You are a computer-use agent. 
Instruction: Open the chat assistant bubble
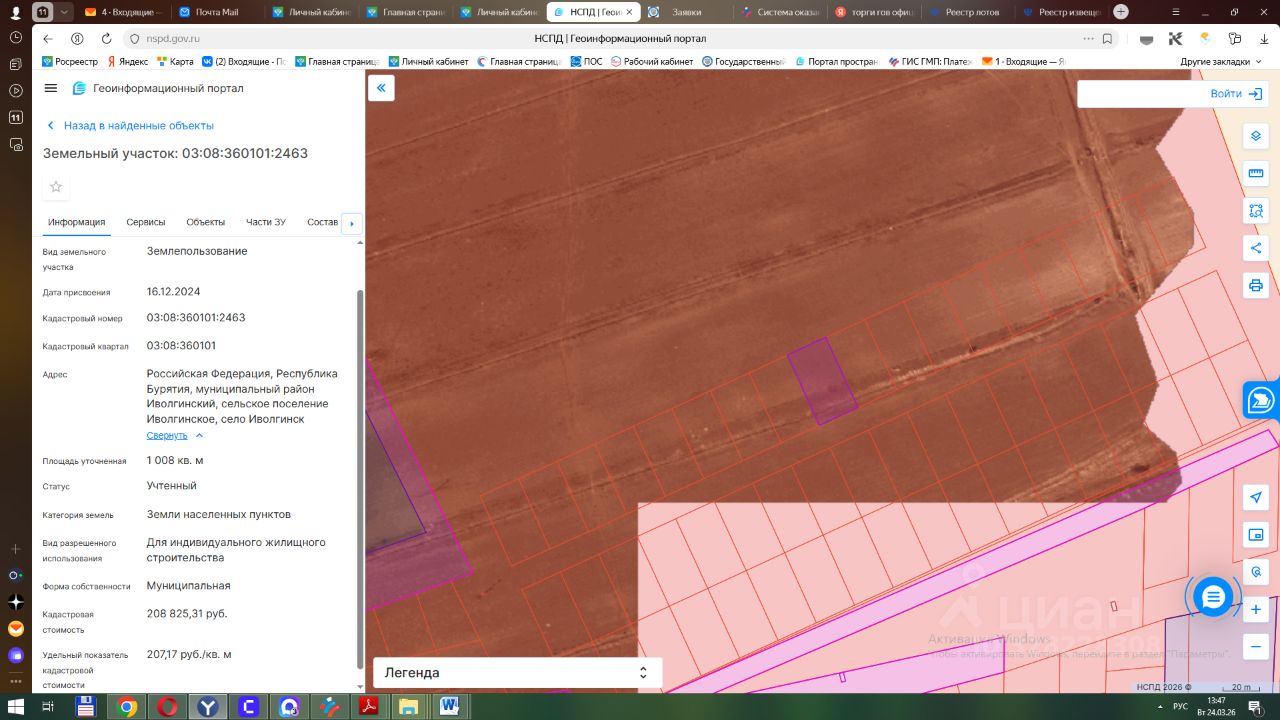pyautogui.click(x=1213, y=598)
